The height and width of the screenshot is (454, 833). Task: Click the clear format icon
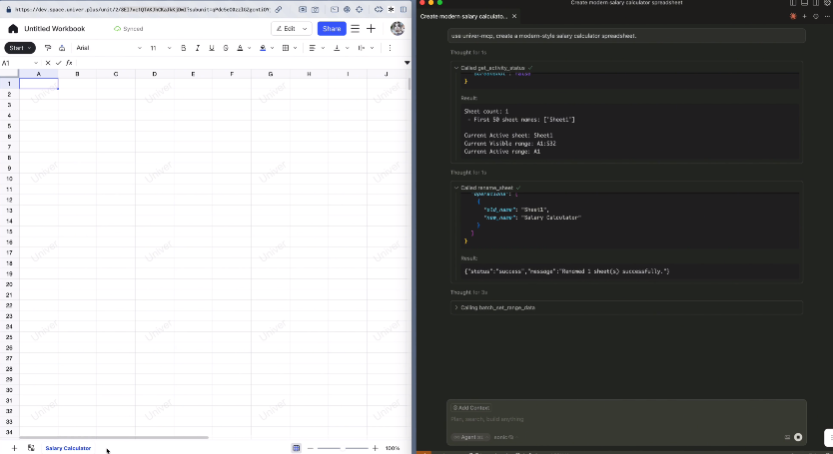click(x=62, y=48)
